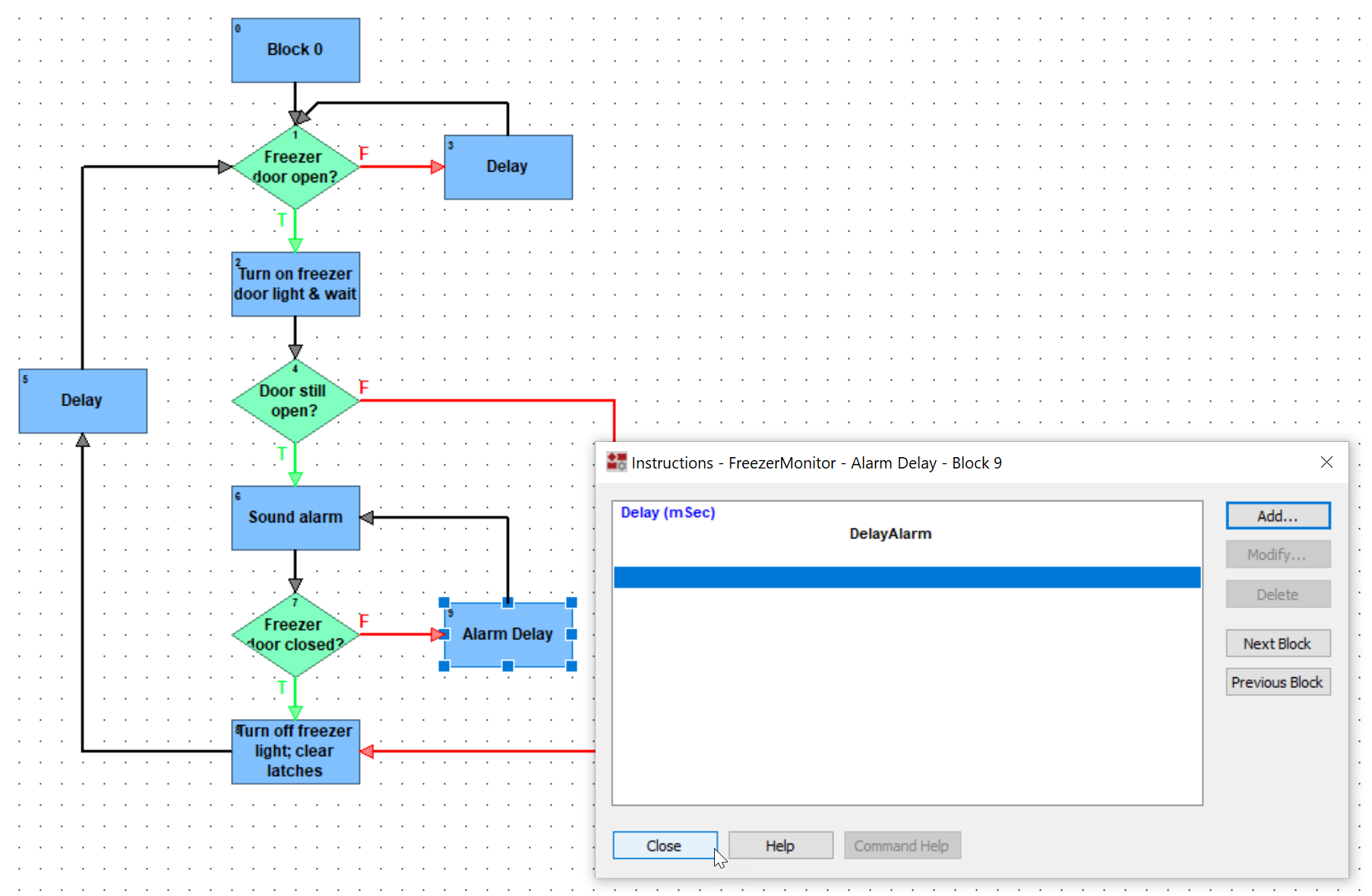Click the Command Help button
Viewport: 1372px width, 896px height.
(902, 845)
